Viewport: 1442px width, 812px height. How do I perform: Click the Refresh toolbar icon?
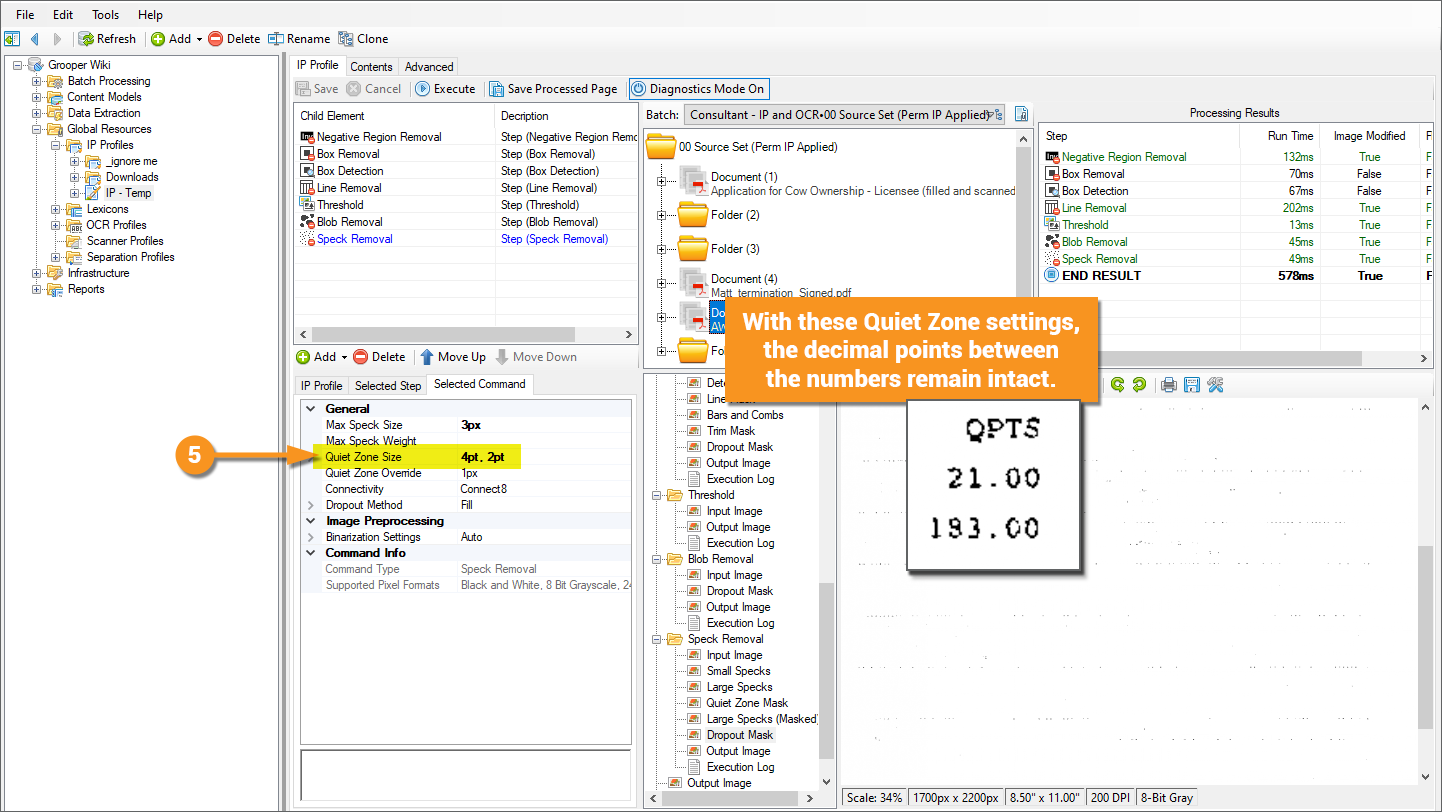(87, 39)
